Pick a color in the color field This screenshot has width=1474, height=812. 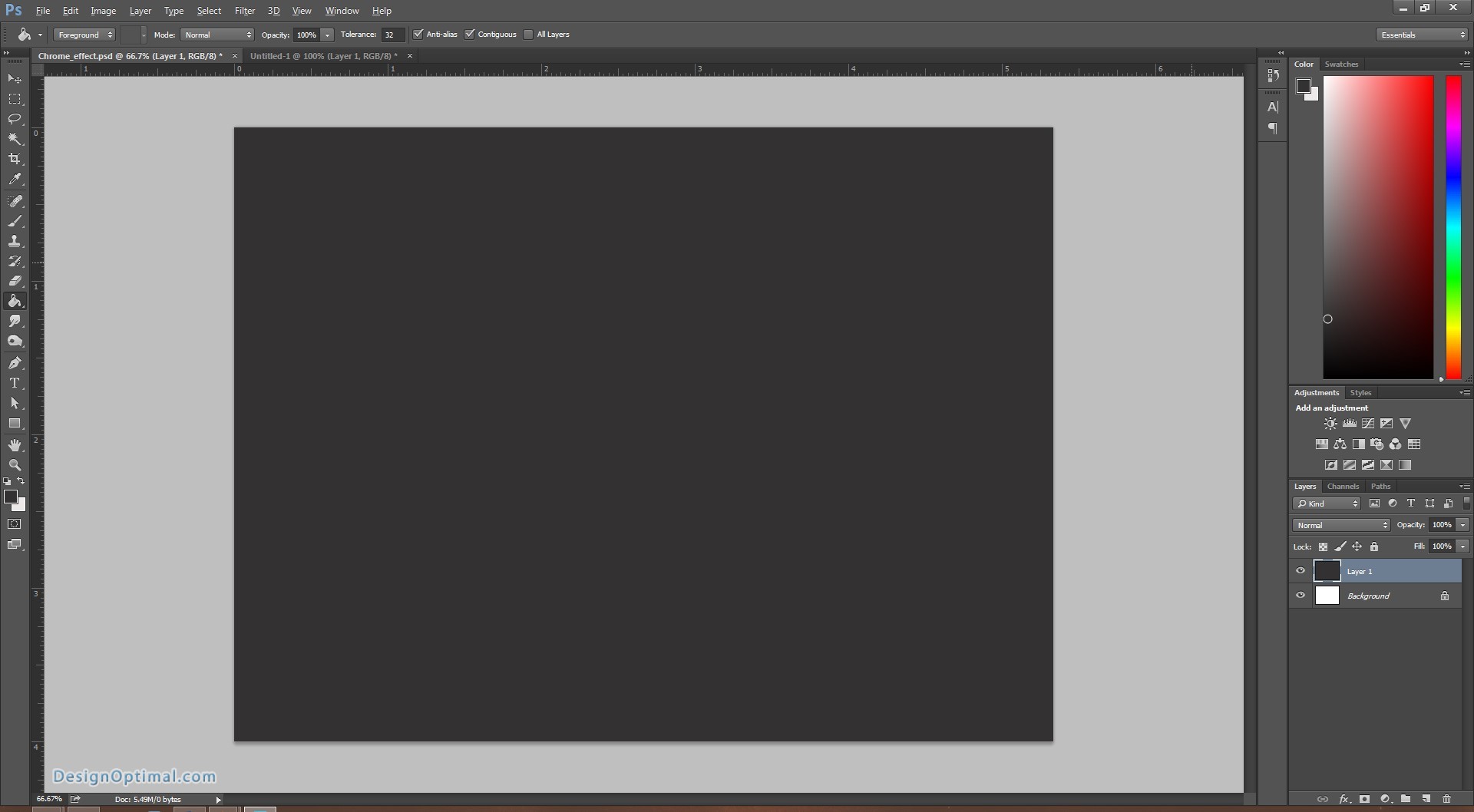[1378, 227]
